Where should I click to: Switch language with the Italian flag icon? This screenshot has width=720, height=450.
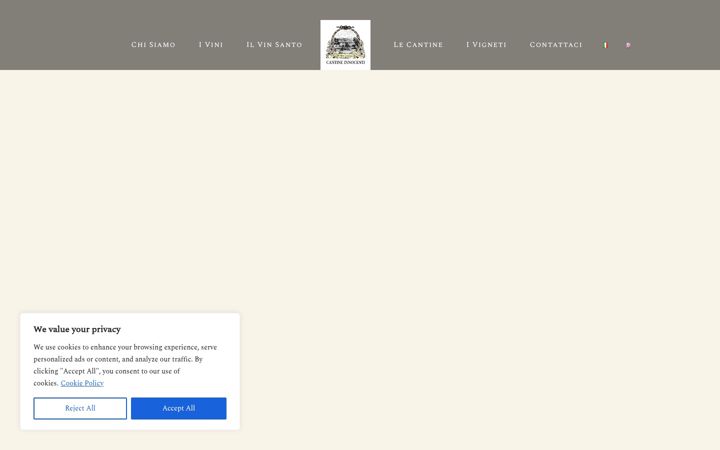tap(605, 45)
